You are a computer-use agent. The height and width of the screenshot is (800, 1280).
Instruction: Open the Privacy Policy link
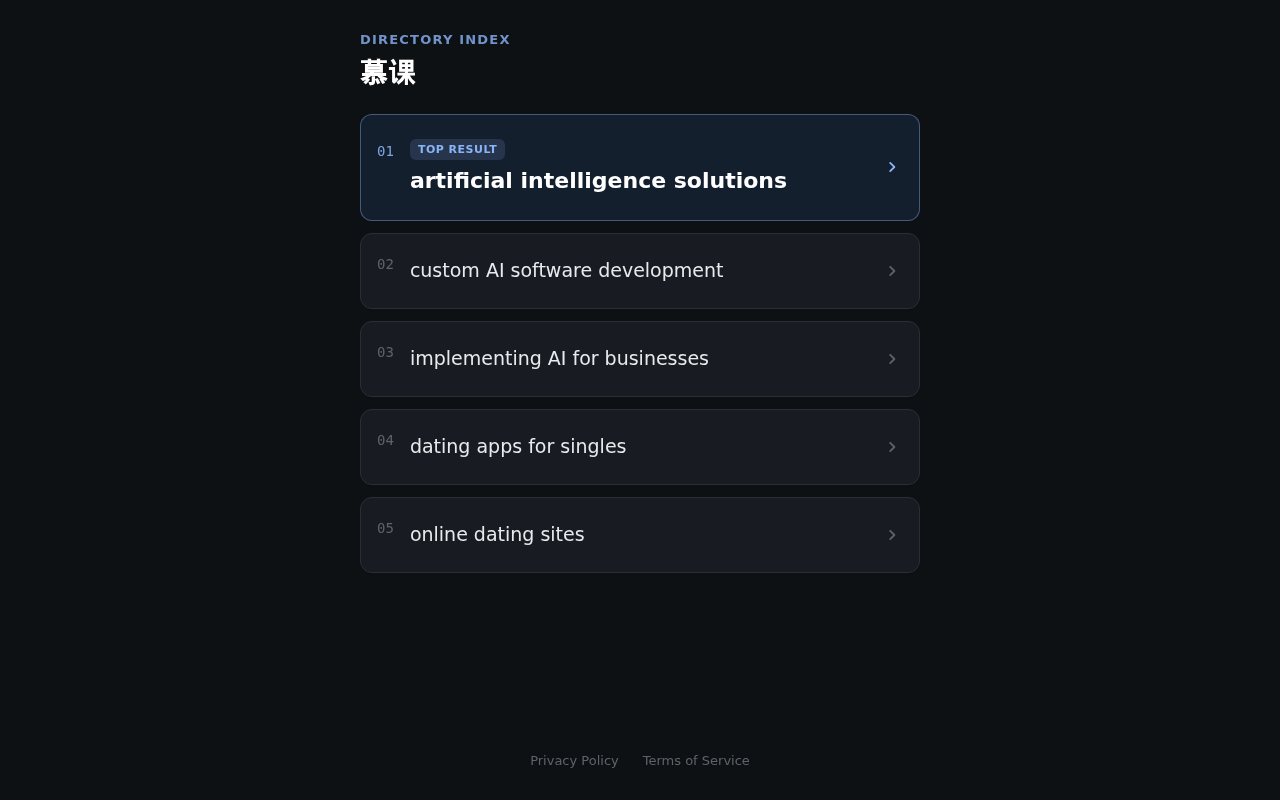pos(574,760)
